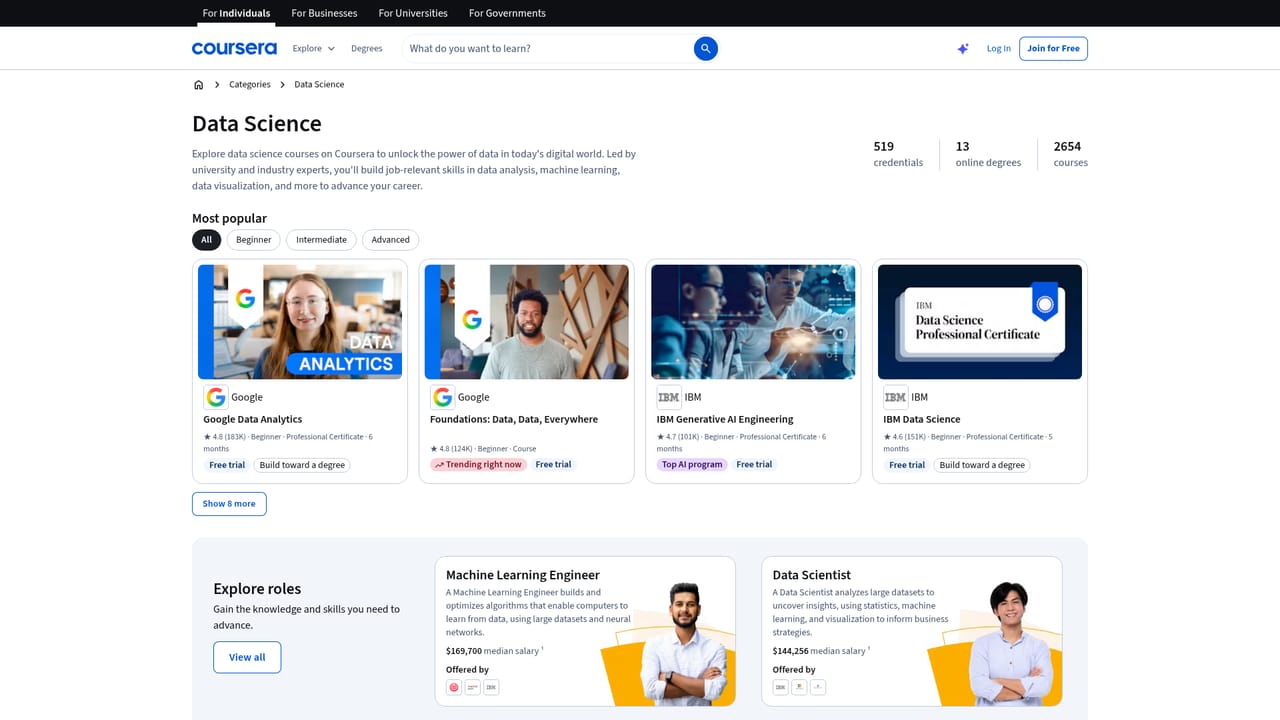Click View all roles button

[x=247, y=657]
